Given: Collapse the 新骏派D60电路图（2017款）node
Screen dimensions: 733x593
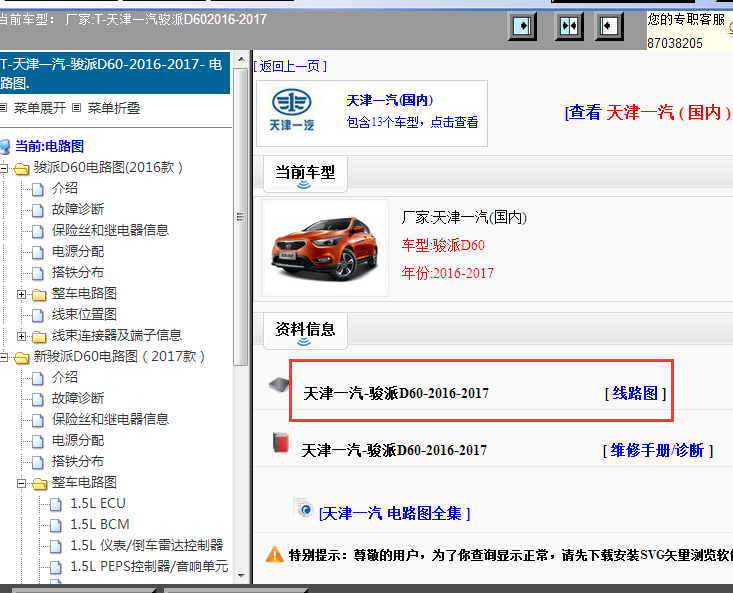Looking at the screenshot, I should click(4, 357).
